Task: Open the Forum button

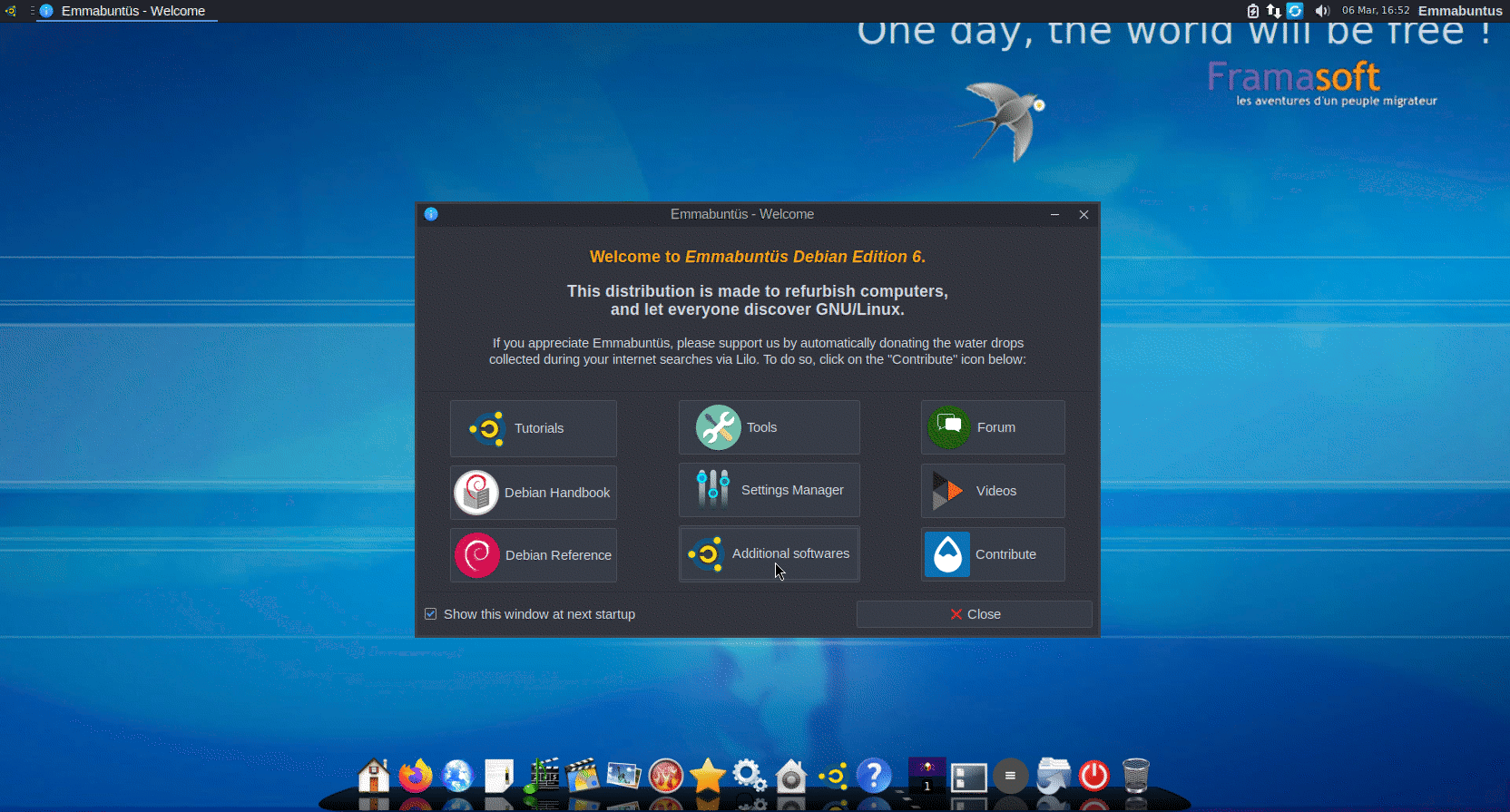Action: coord(992,427)
